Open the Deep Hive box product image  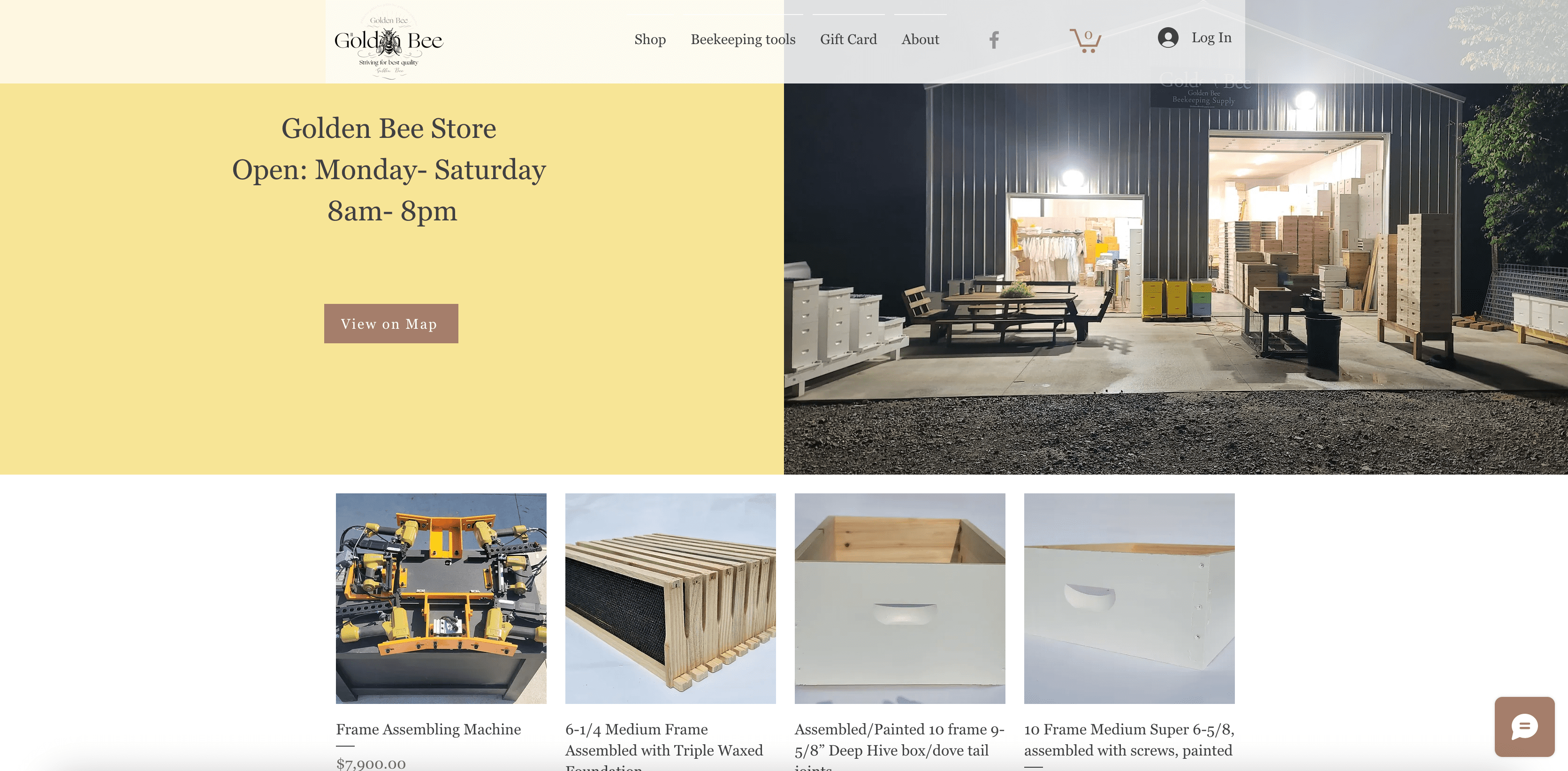[x=899, y=598]
